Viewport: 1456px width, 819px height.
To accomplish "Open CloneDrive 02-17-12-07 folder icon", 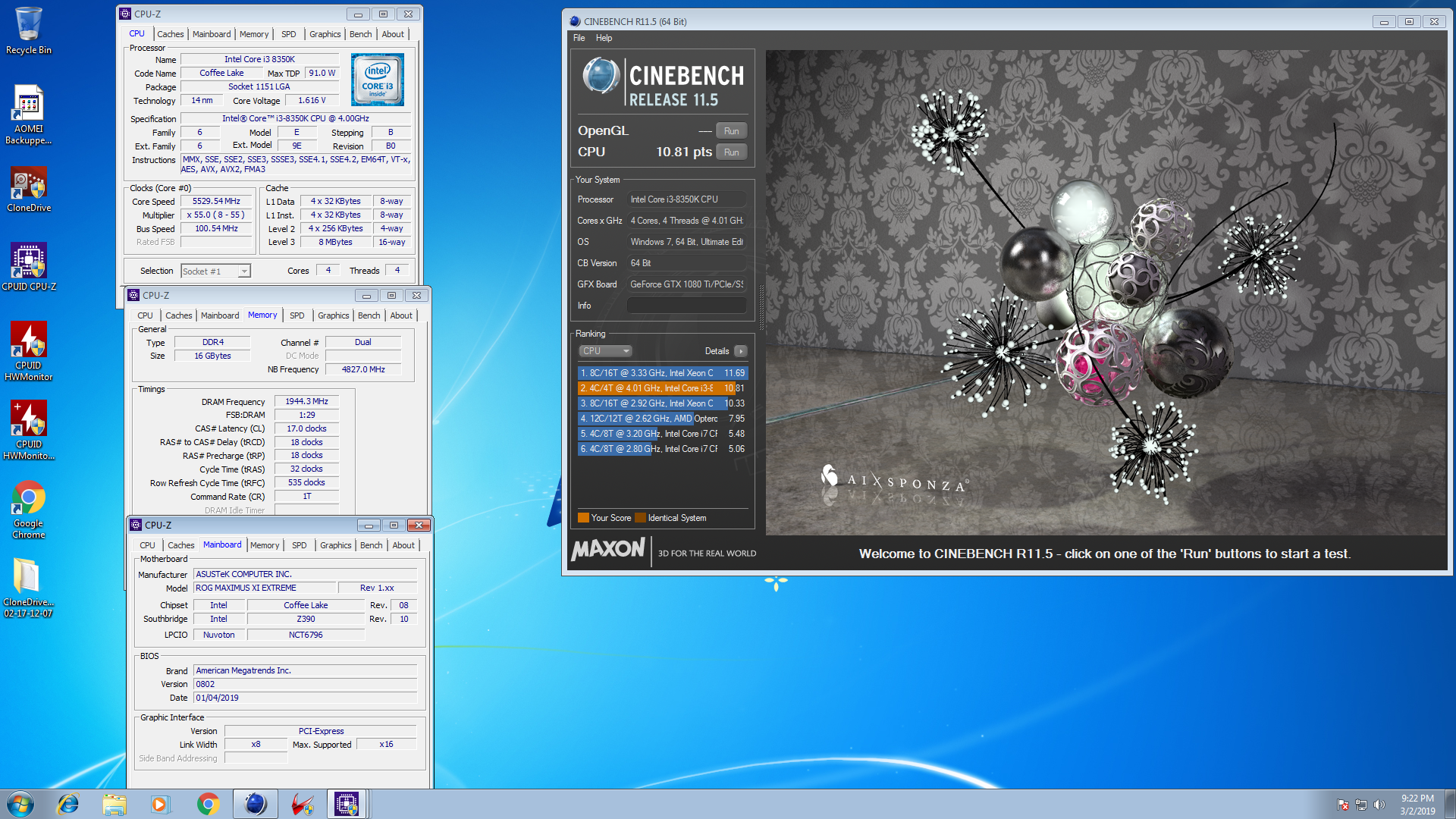I will [29, 588].
